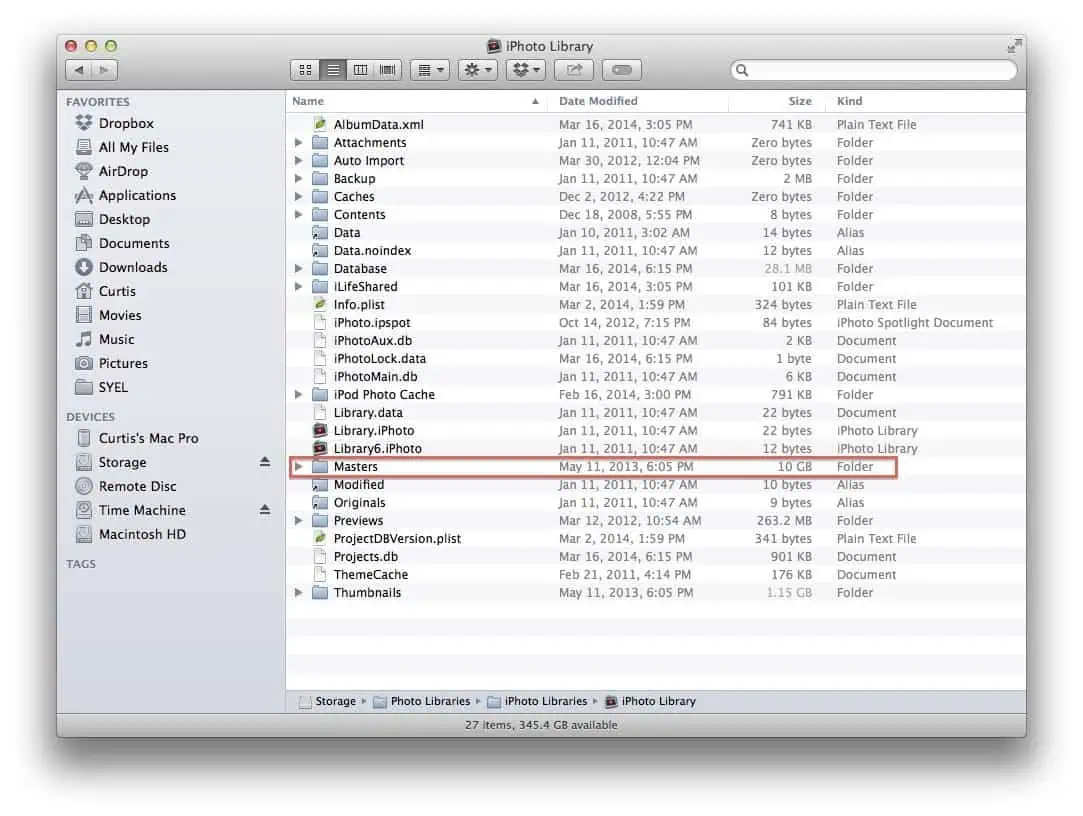Open the Arrange items dropdown
Screen dimensions: 1083x816
coord(429,70)
